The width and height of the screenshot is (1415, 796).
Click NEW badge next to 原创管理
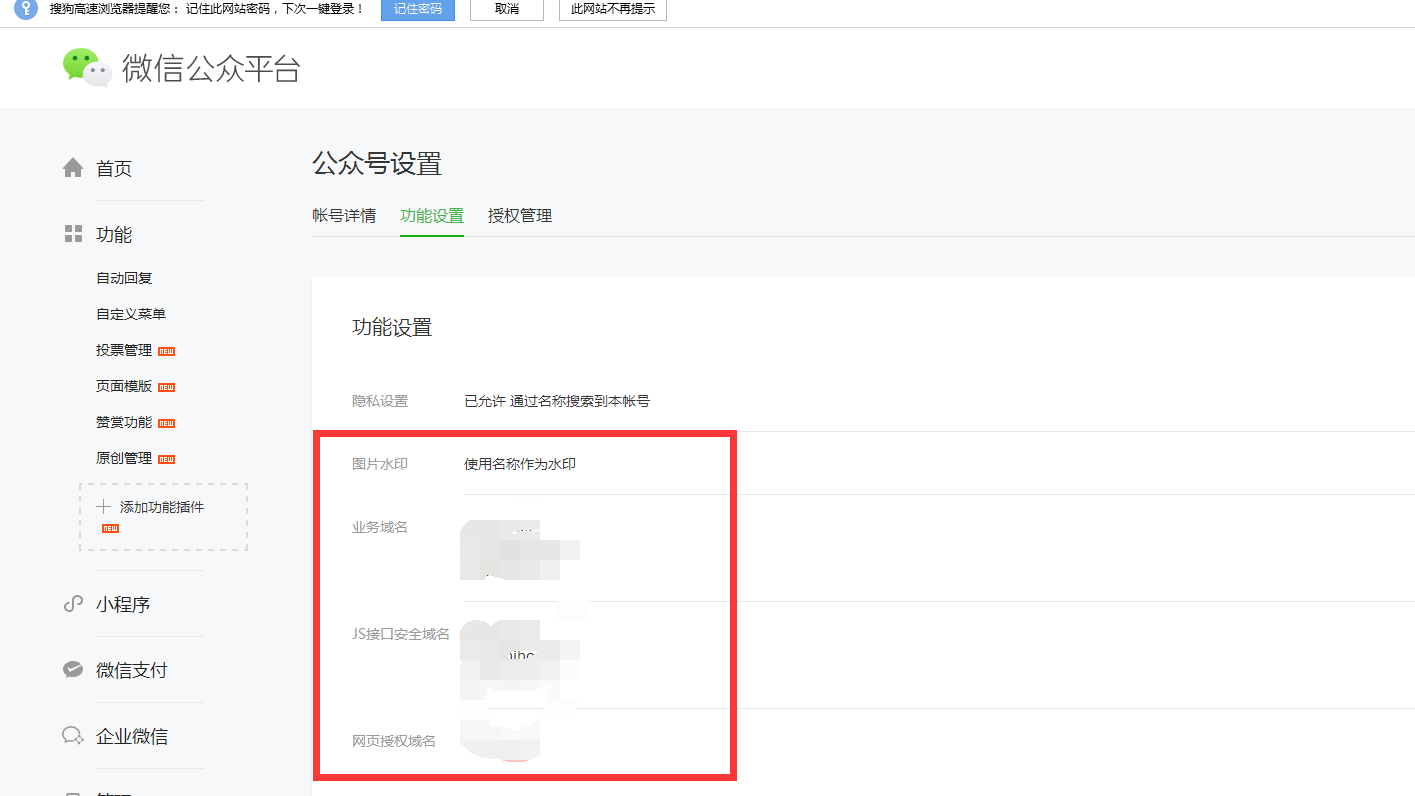click(x=166, y=459)
